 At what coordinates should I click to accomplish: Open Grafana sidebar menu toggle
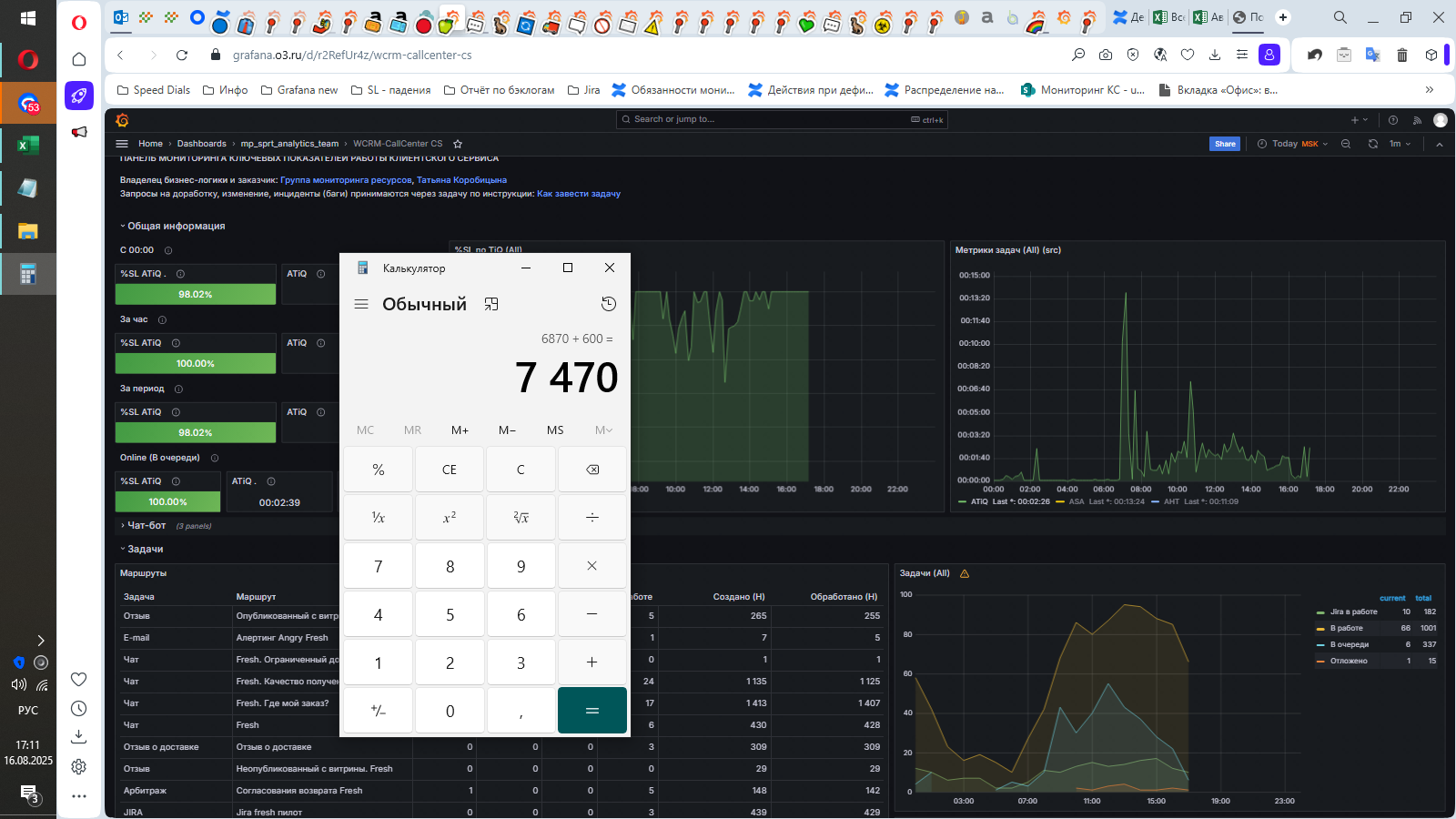(x=122, y=144)
